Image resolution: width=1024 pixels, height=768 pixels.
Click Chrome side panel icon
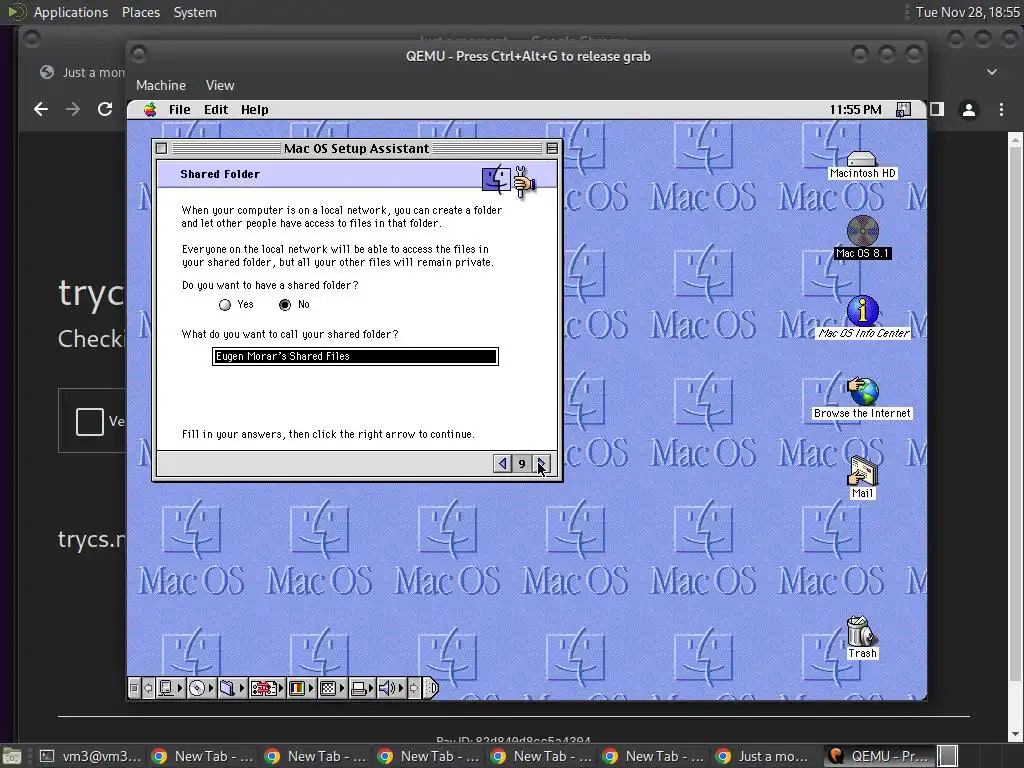coord(937,109)
